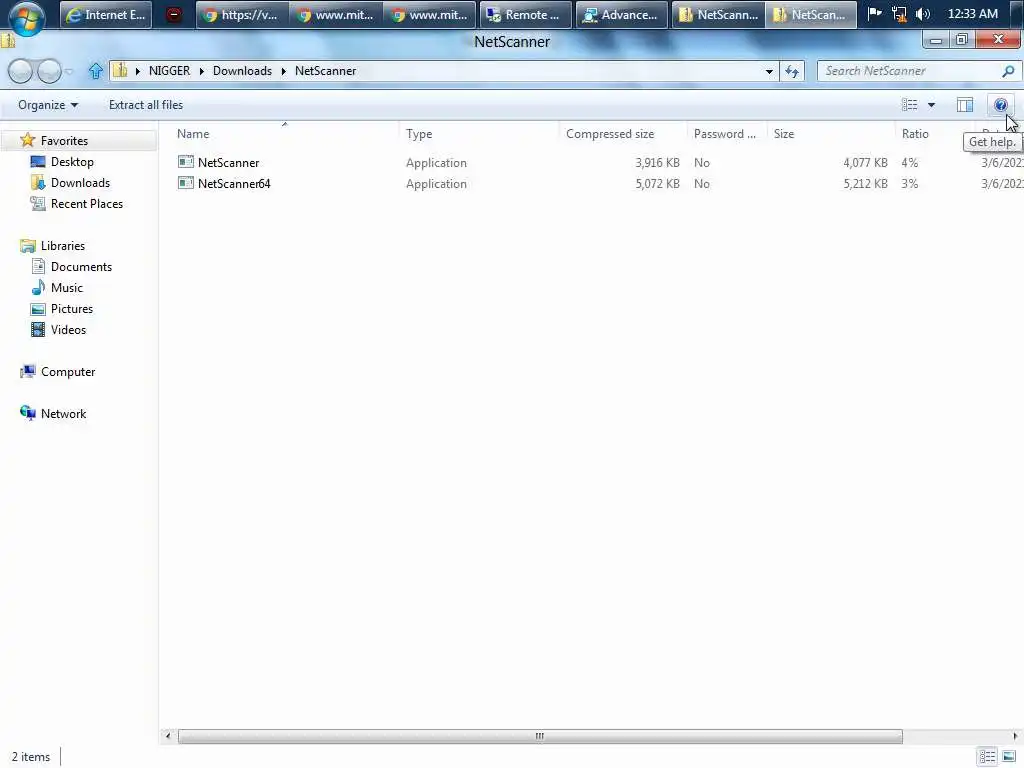1024x768 pixels.
Task: Sort by Compressed size column
Action: [610, 134]
